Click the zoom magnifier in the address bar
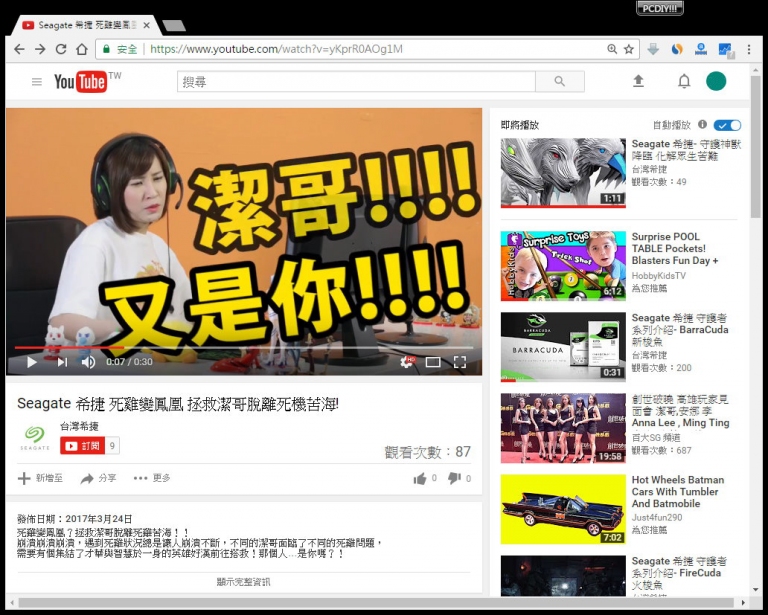Viewport: 768px width, 615px height. [x=612, y=49]
